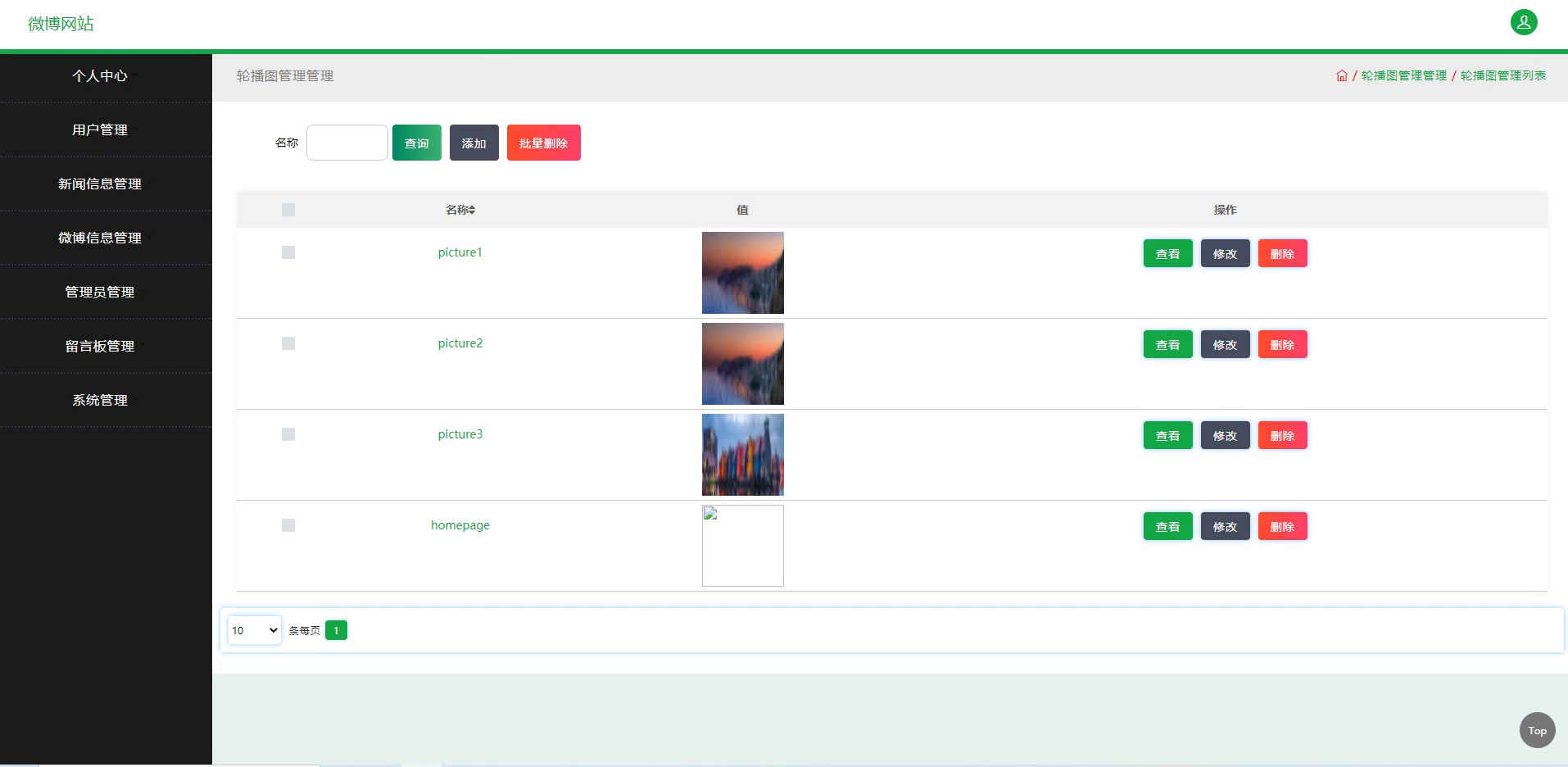The height and width of the screenshot is (767, 1568).
Task: Click 删除 for picture2
Action: [1283, 344]
